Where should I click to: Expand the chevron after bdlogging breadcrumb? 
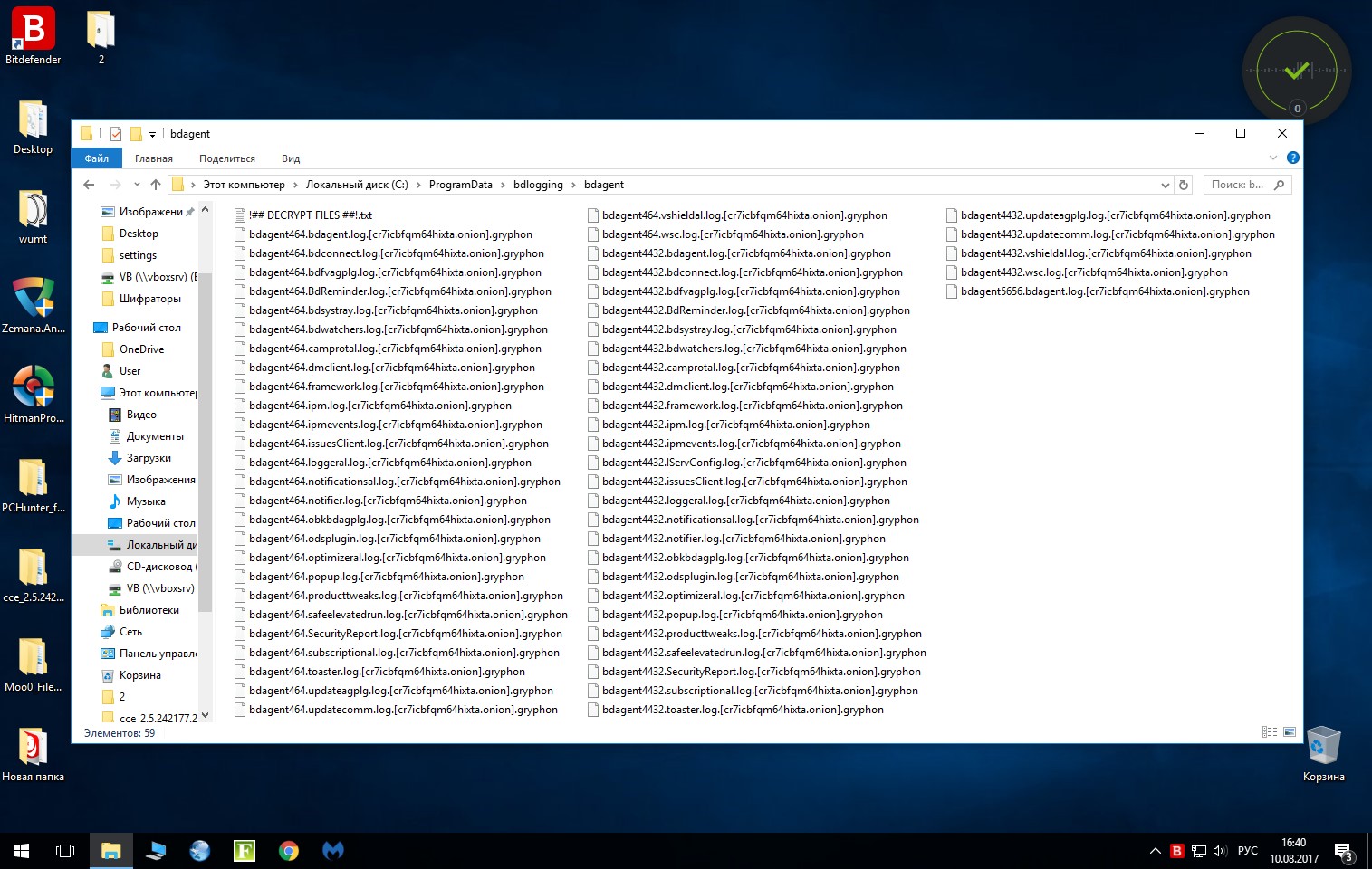coord(573,185)
